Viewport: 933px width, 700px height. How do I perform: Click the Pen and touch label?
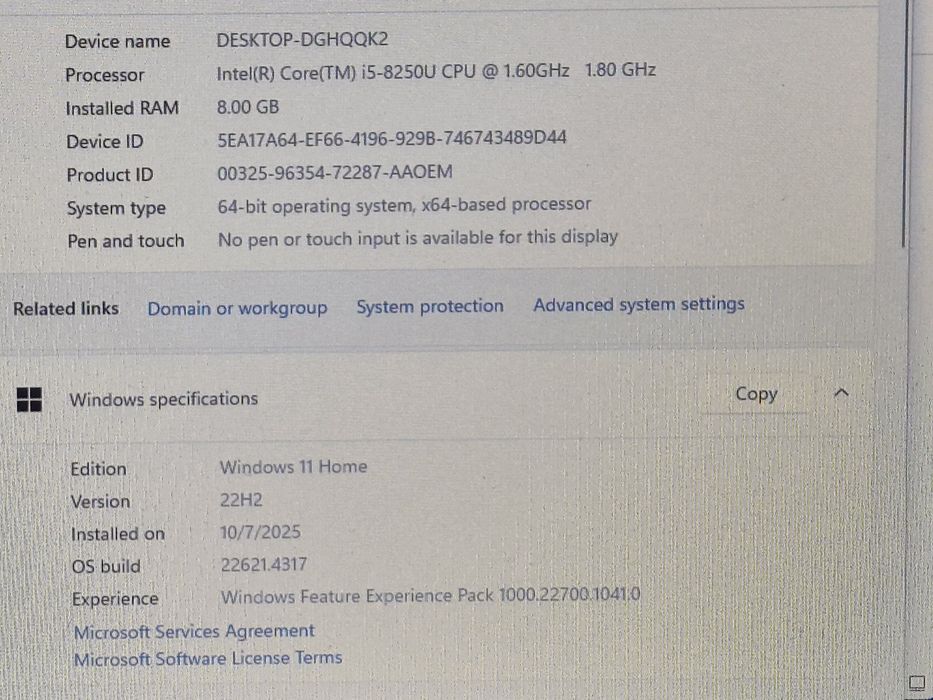(x=126, y=242)
